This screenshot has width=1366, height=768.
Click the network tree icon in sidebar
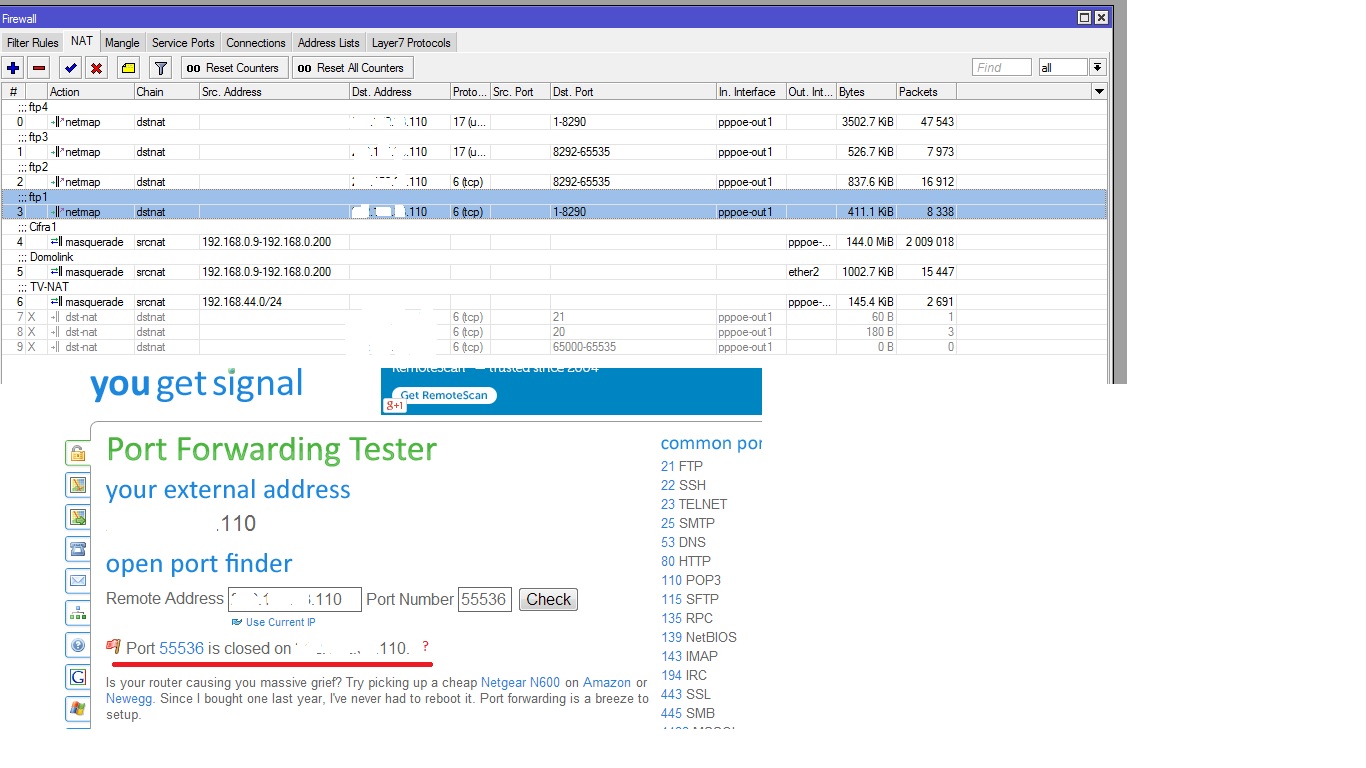(x=77, y=612)
